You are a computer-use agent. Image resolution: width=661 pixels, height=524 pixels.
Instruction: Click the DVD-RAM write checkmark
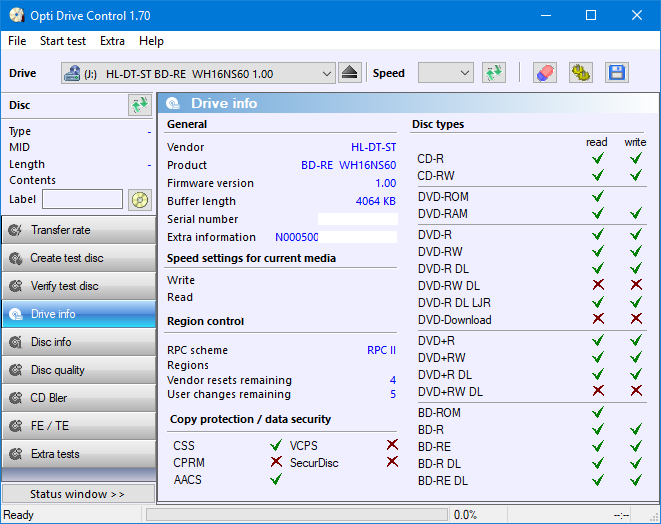[636, 213]
